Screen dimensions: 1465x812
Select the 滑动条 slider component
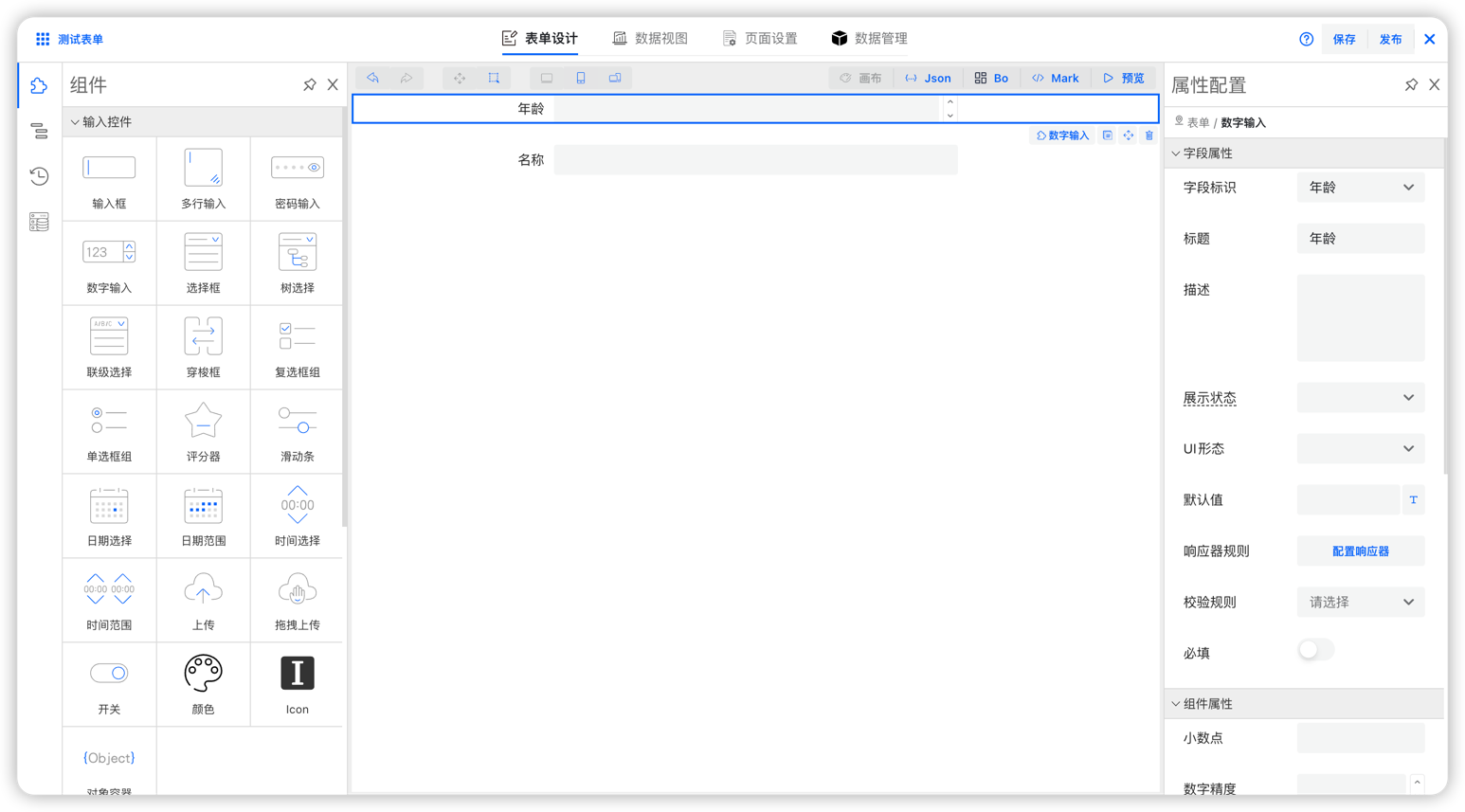click(x=297, y=432)
